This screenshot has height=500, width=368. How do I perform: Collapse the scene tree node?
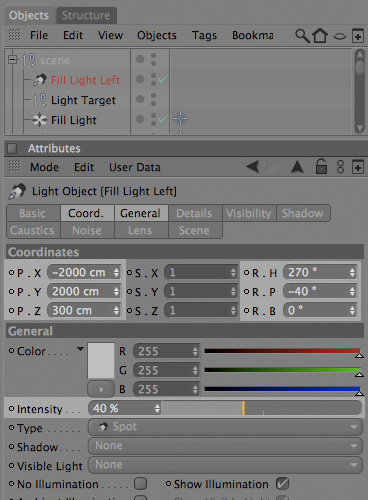click(13, 60)
